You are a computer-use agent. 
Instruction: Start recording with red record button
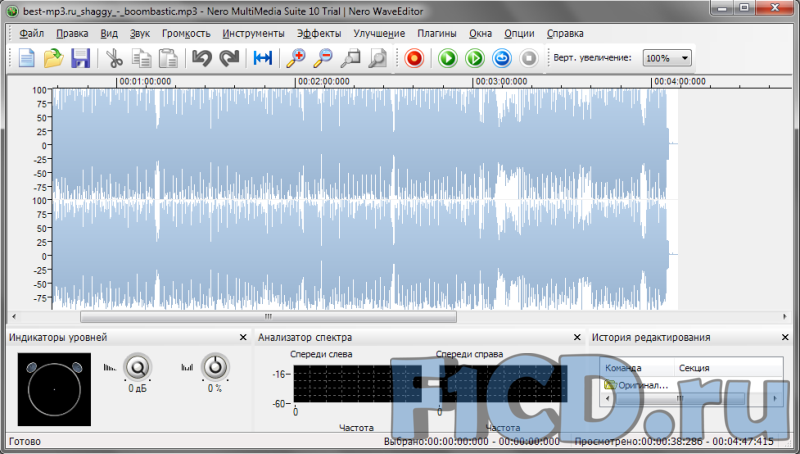tap(414, 58)
